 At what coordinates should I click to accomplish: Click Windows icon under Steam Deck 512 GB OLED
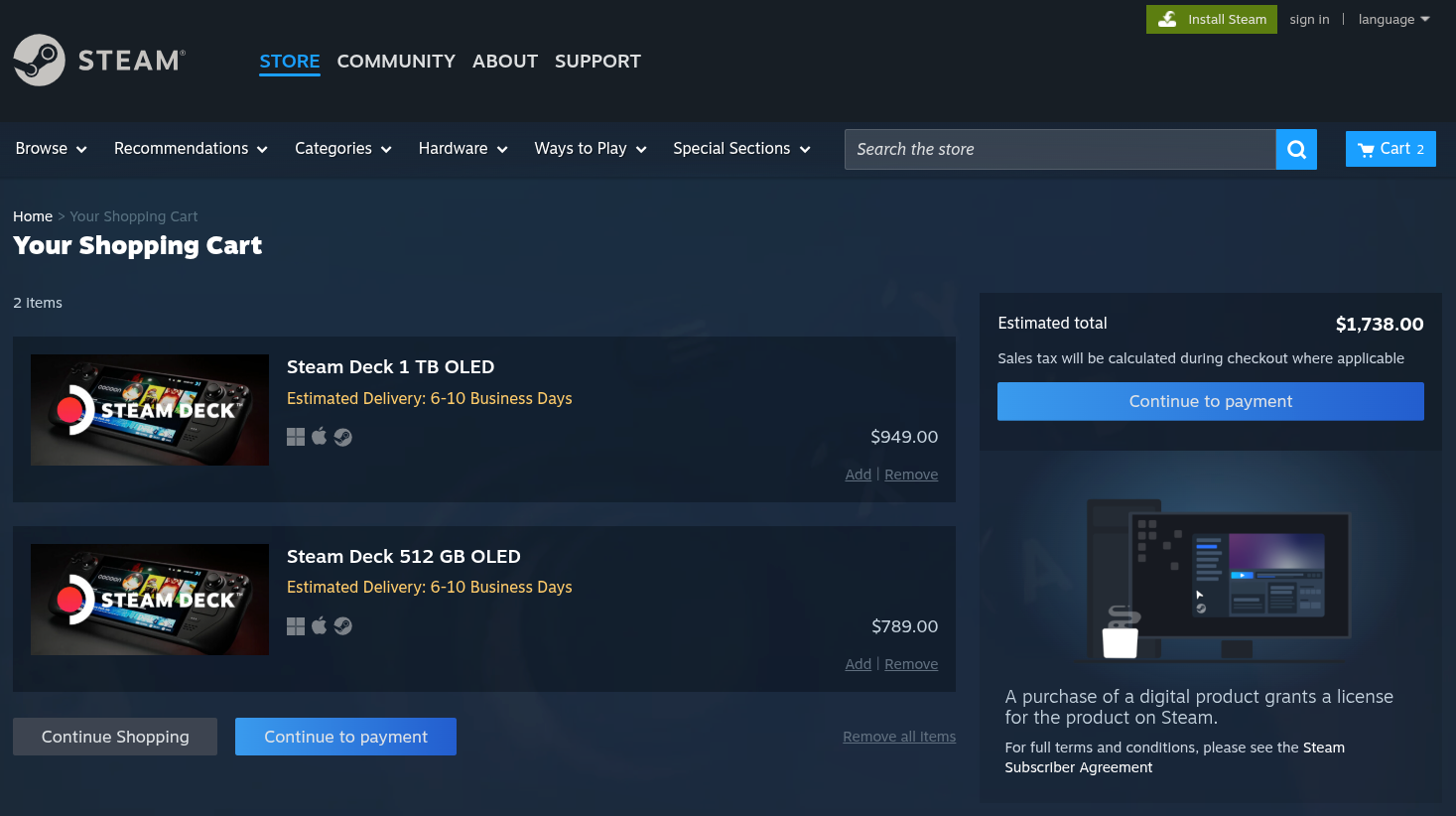click(x=296, y=625)
